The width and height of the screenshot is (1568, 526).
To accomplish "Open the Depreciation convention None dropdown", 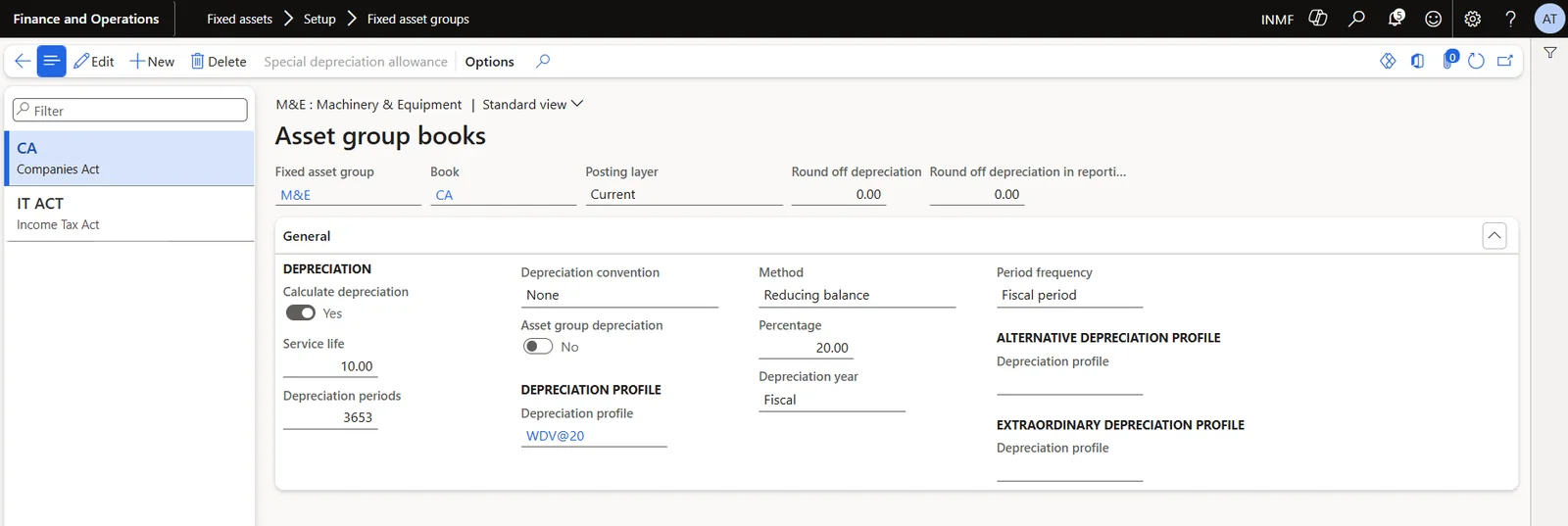I will [619, 295].
